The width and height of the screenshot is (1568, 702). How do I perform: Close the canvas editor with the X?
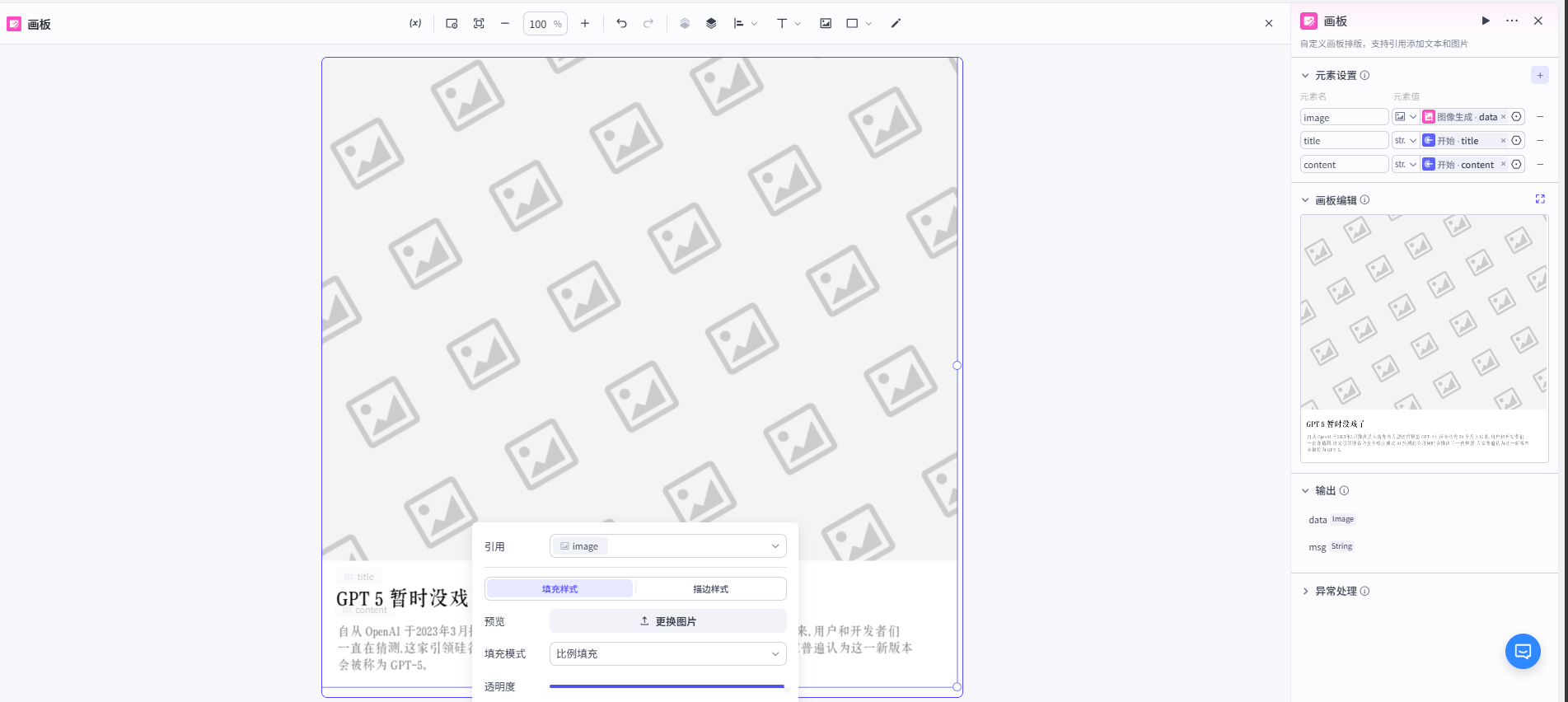[1269, 24]
